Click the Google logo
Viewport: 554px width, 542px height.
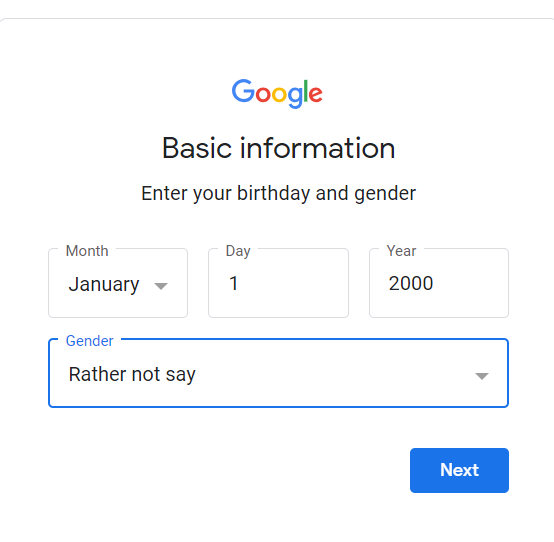coord(277,93)
